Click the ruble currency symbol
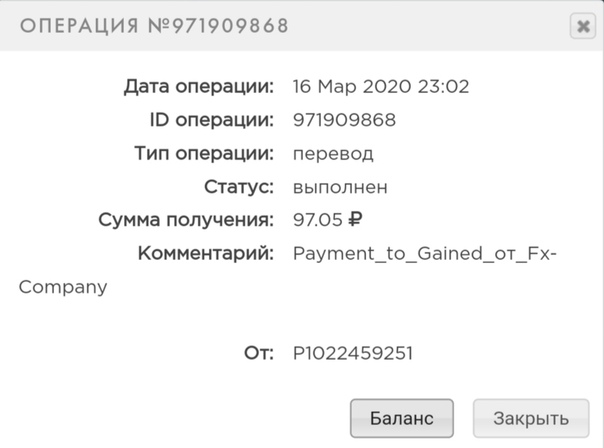 tap(355, 220)
